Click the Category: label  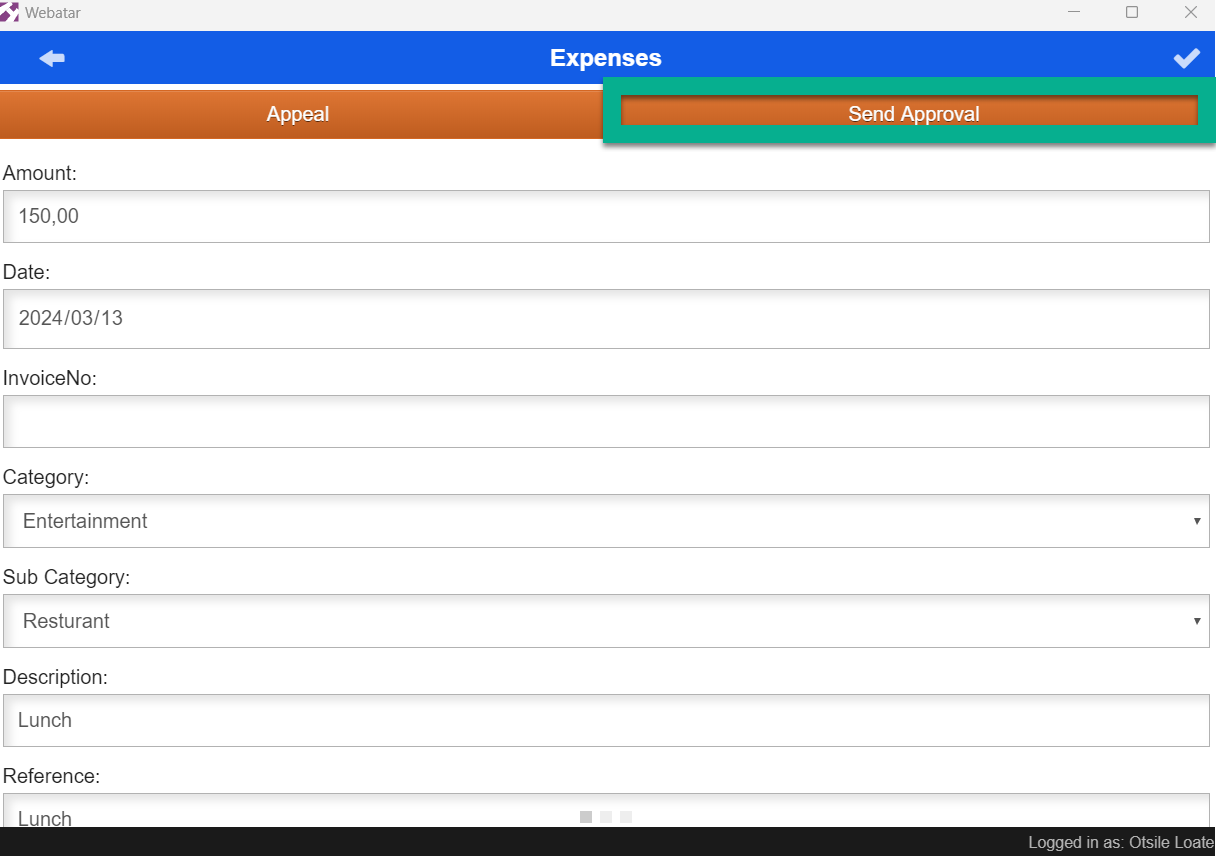46,477
